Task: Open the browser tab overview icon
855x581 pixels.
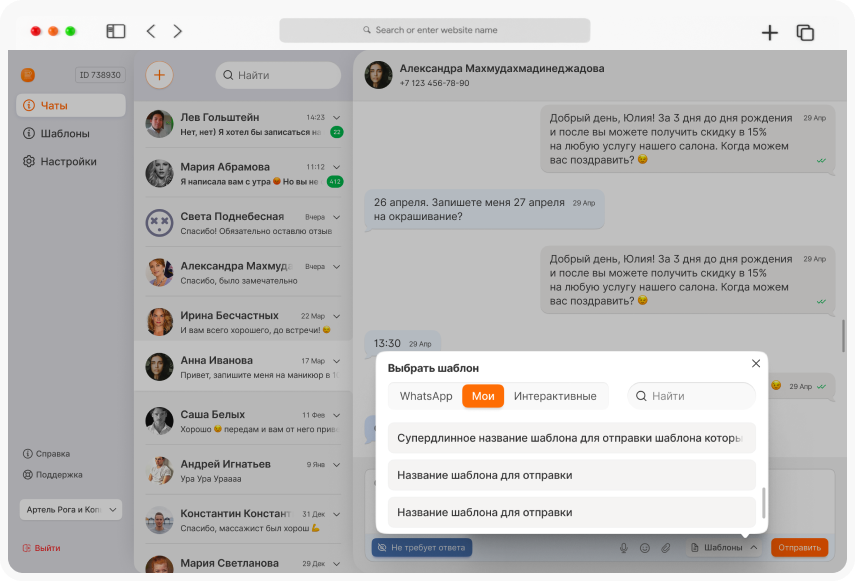Action: 805,33
